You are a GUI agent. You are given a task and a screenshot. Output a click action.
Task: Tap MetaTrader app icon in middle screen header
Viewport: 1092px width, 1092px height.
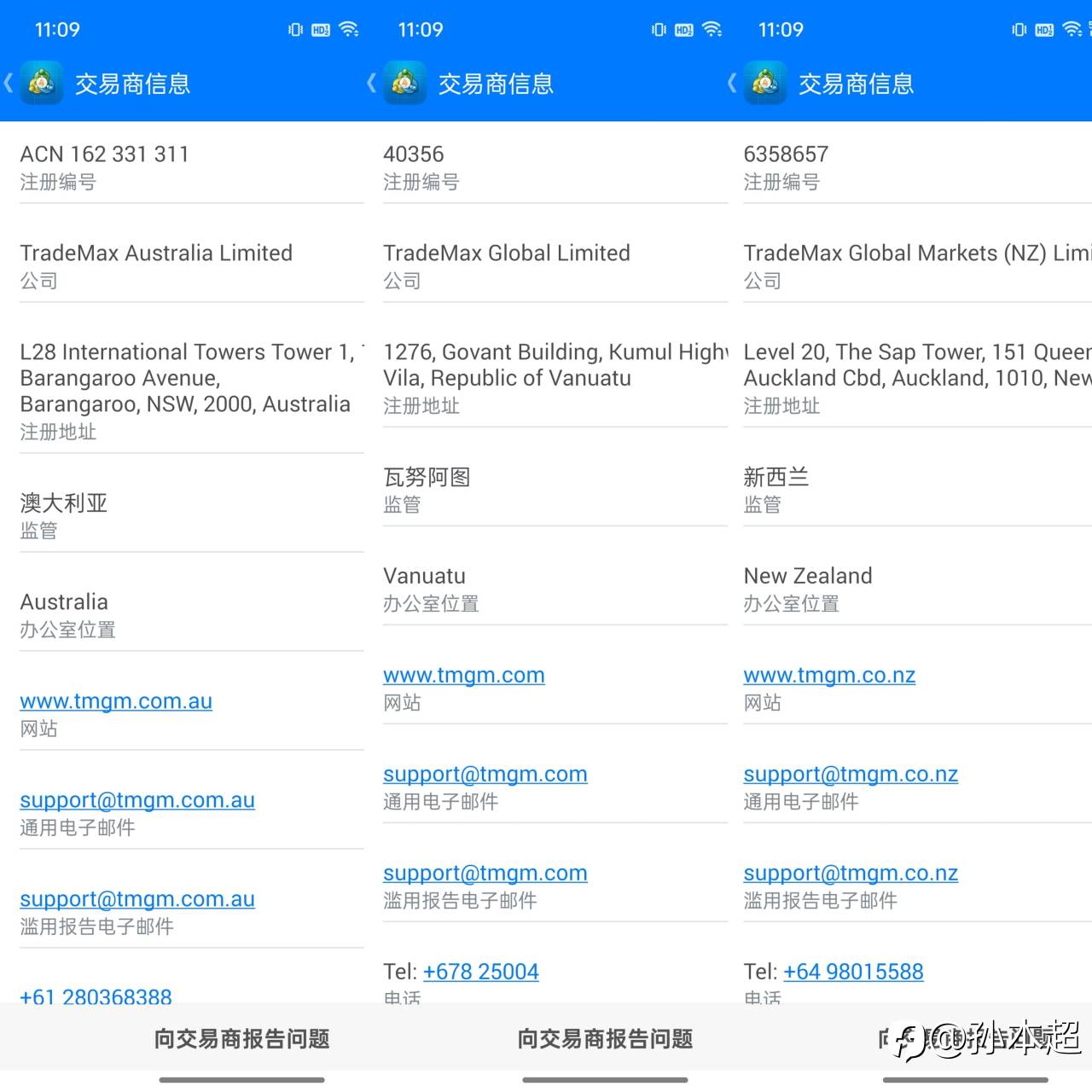click(405, 83)
